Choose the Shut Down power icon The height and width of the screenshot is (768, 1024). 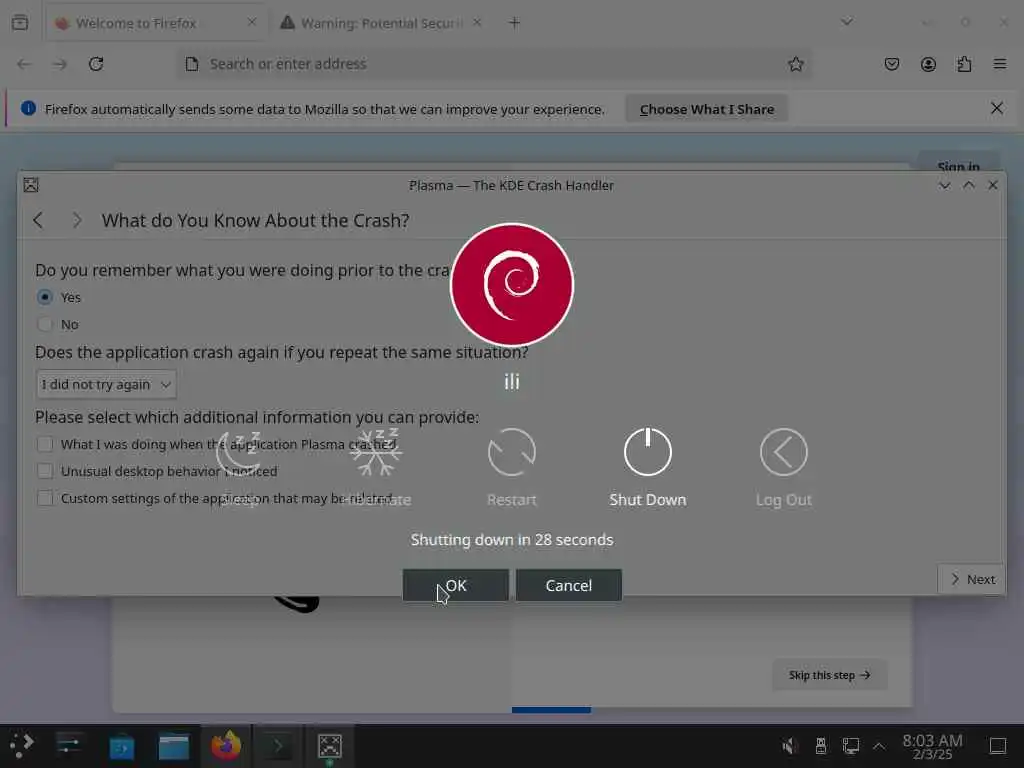point(647,452)
